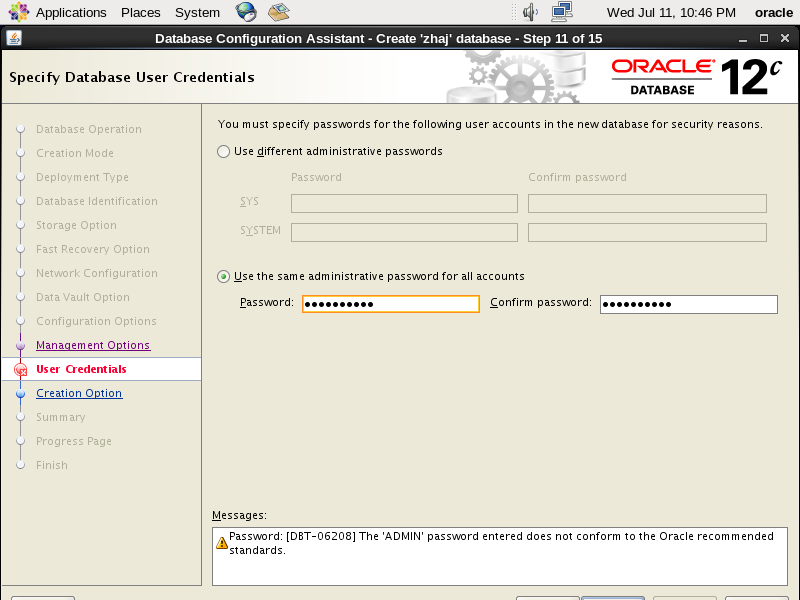The height and width of the screenshot is (600, 800).
Task: Close the Database Configuration Assistant window
Action: pyautogui.click(x=785, y=38)
